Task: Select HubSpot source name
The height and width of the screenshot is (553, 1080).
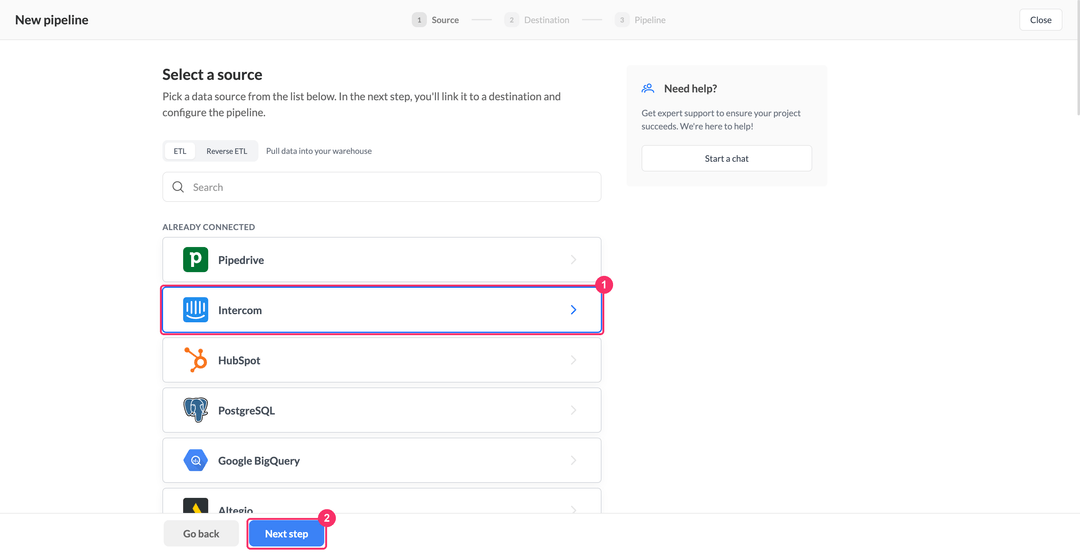Action: (x=239, y=360)
